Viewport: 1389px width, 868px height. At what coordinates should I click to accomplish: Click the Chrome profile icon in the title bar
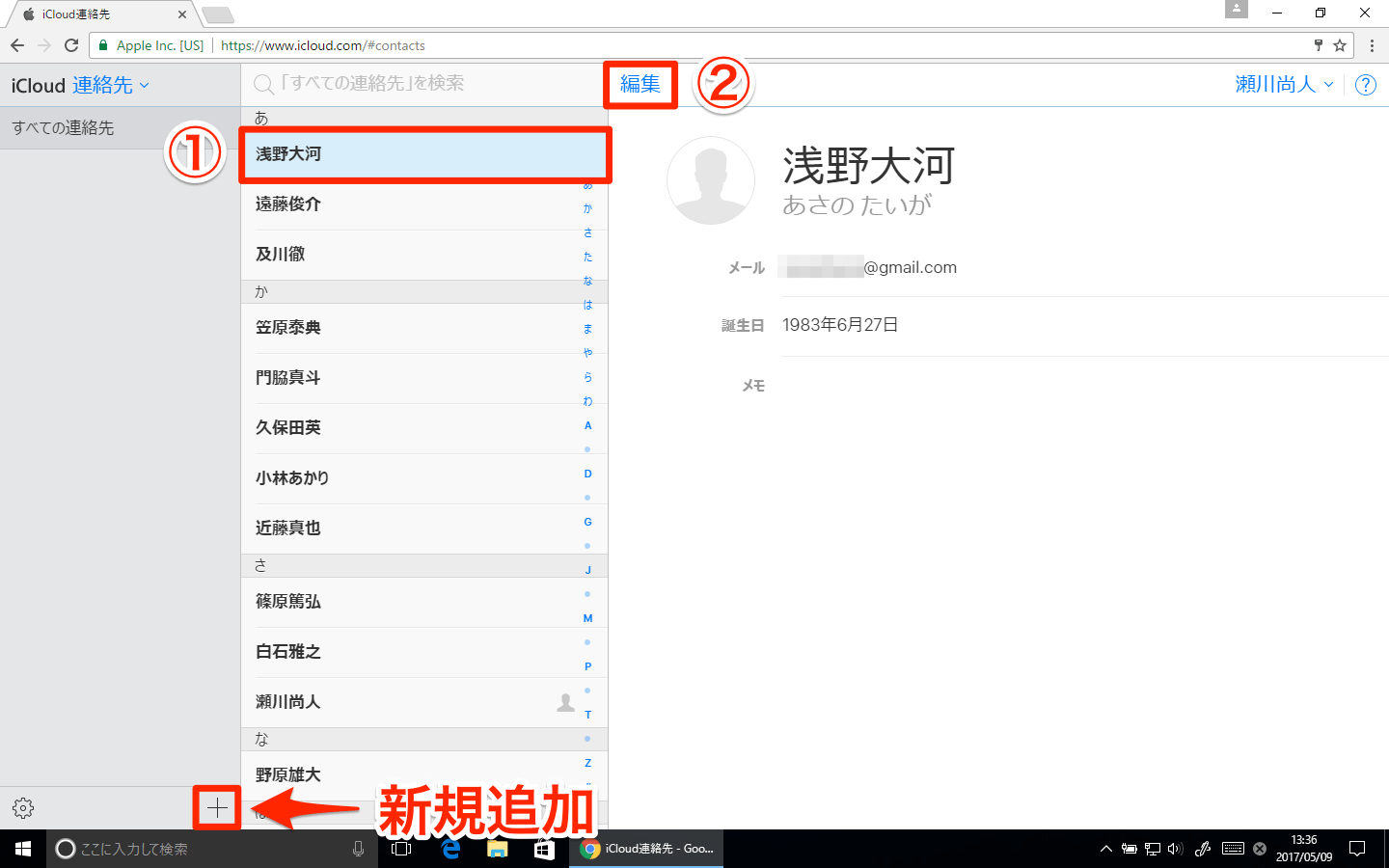point(1237,10)
